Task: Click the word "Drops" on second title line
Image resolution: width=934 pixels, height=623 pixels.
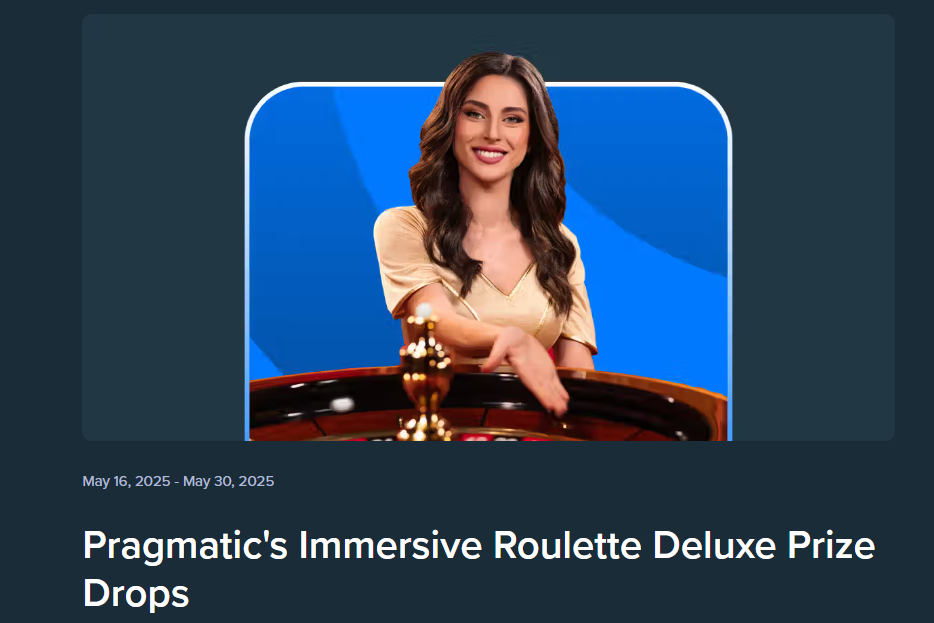Action: click(x=136, y=594)
